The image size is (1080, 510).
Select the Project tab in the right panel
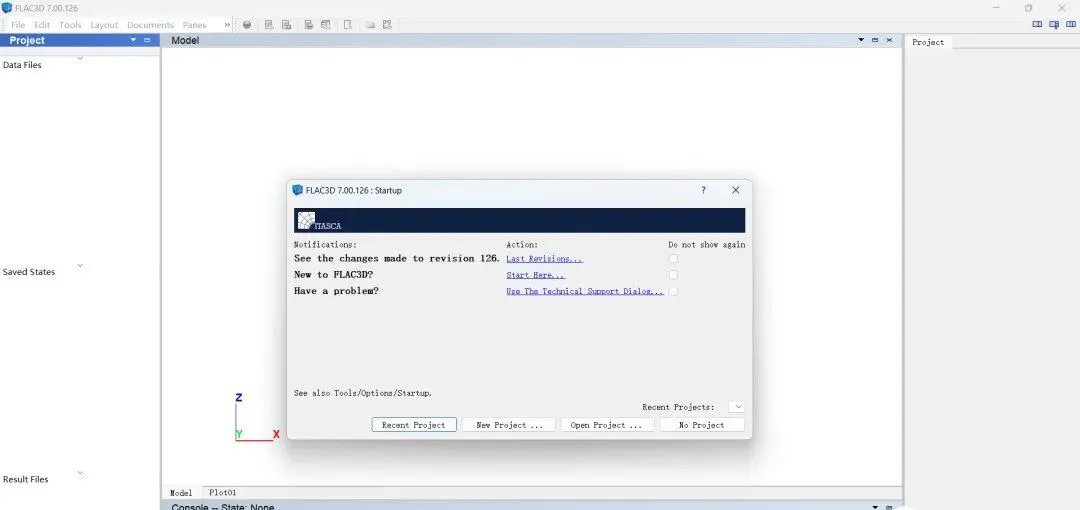click(x=928, y=42)
